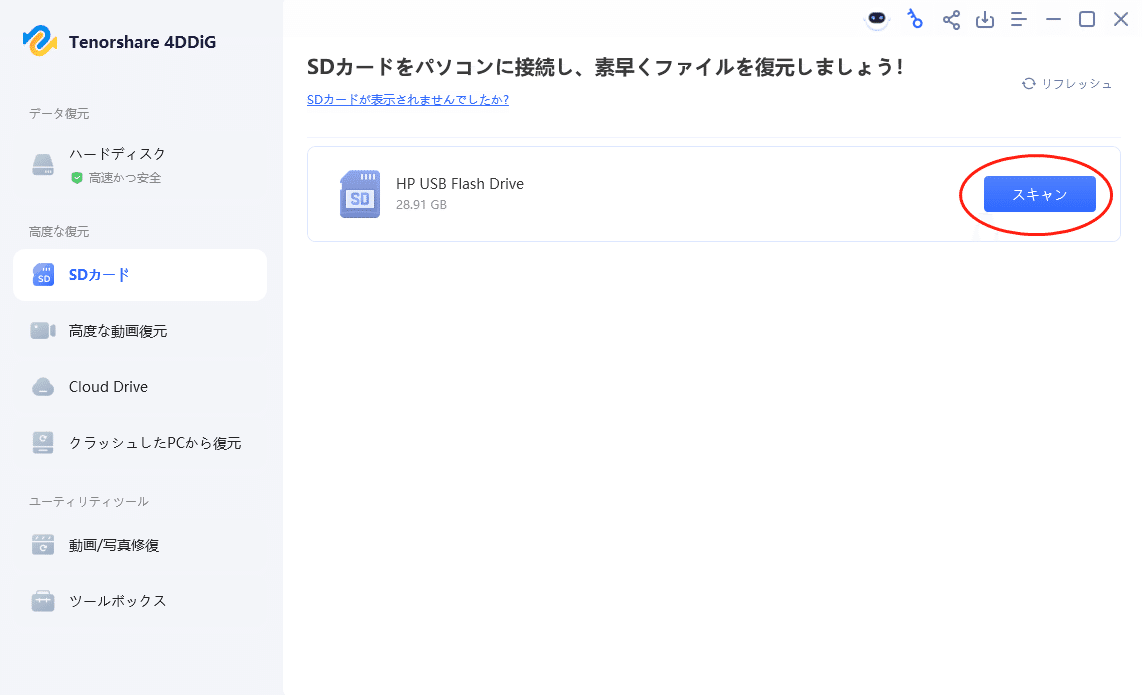Image resolution: width=1142 pixels, height=695 pixels.
Task: Open the ツールボックス utility icon
Action: click(42, 600)
